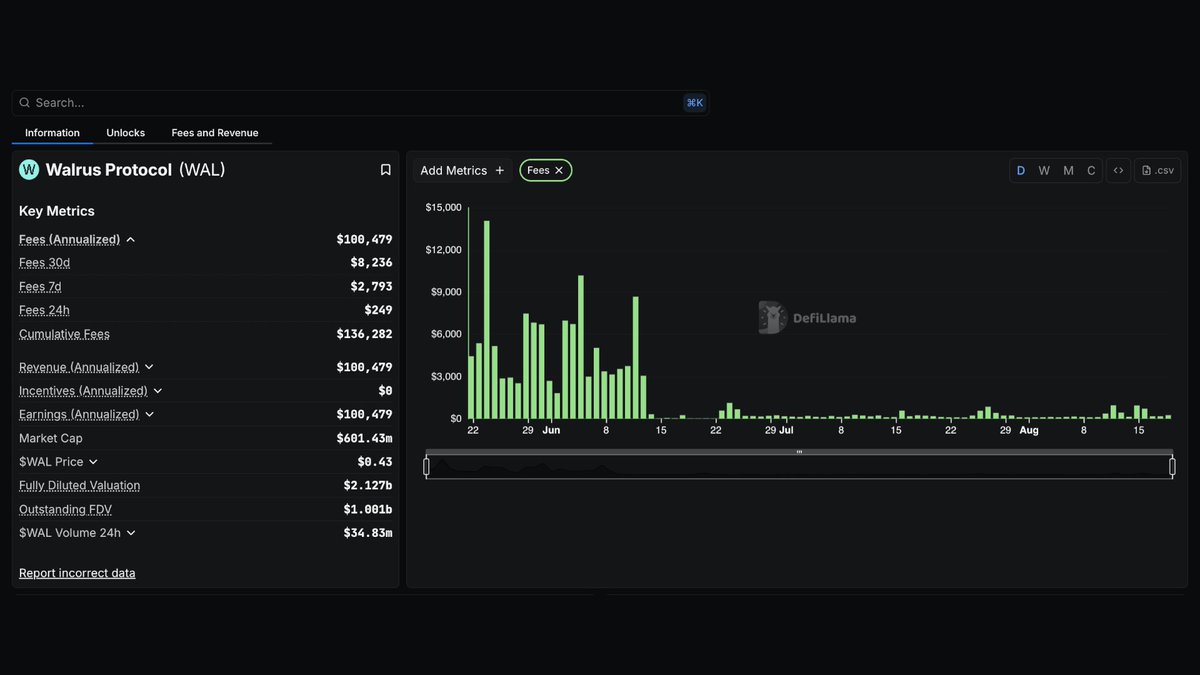Open the Information tab
Viewport: 1200px width, 675px height.
pos(52,133)
